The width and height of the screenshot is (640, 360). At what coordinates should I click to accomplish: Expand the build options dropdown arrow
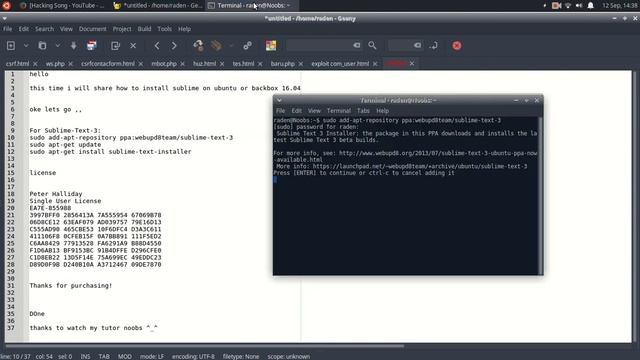click(x=231, y=46)
